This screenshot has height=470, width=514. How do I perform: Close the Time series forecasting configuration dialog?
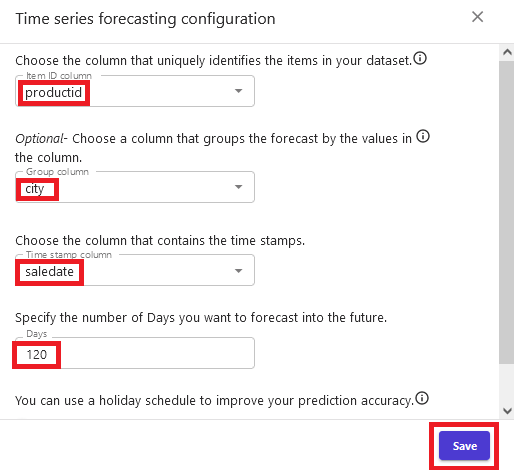click(477, 17)
